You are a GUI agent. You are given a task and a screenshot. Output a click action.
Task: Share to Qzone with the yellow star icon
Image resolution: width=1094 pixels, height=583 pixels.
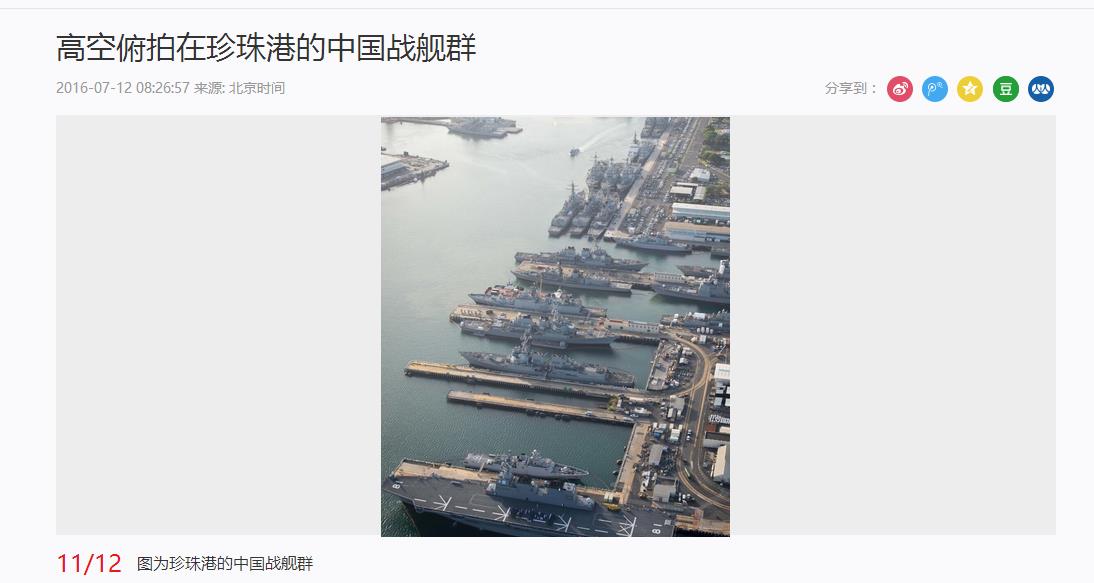click(x=970, y=89)
